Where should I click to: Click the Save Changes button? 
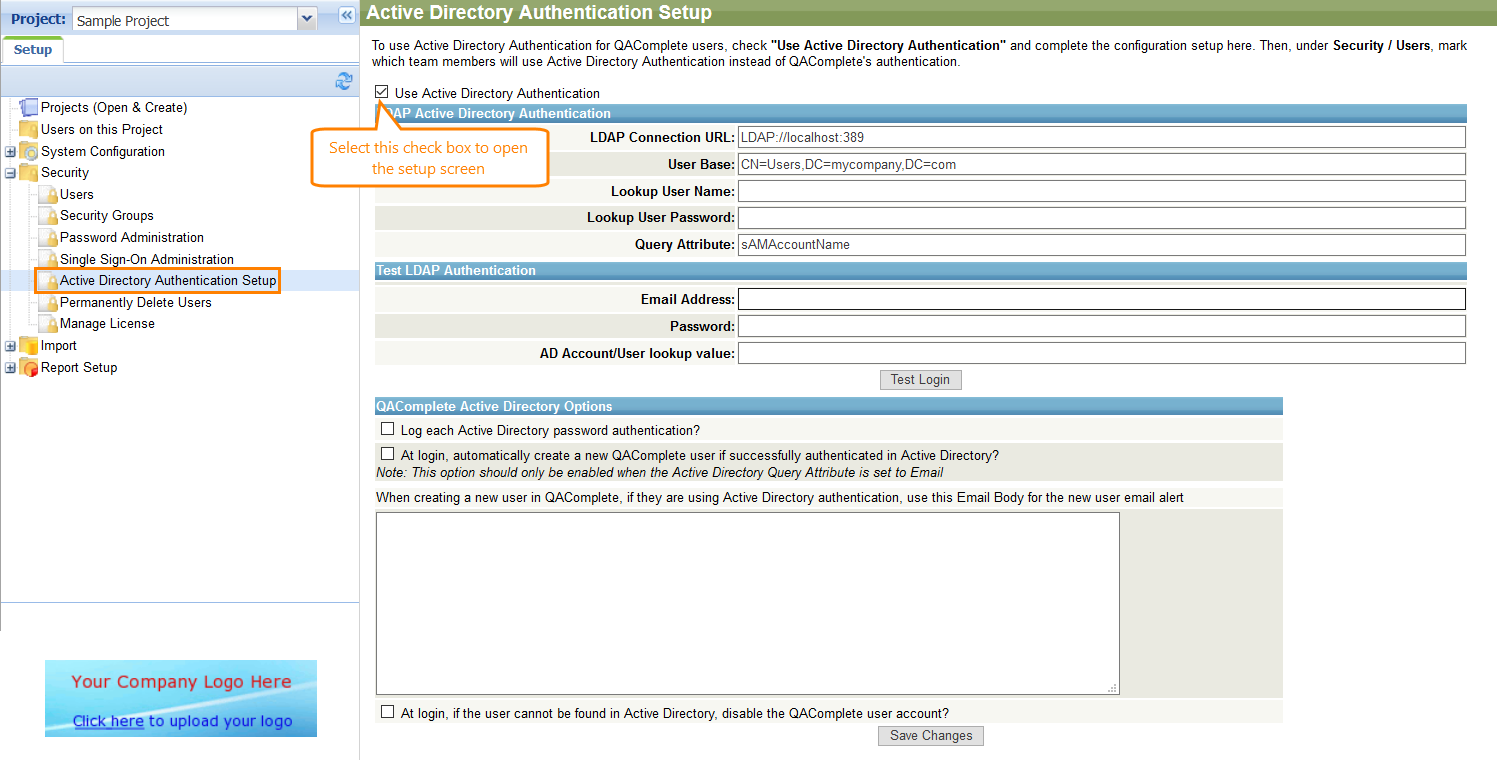click(x=931, y=736)
